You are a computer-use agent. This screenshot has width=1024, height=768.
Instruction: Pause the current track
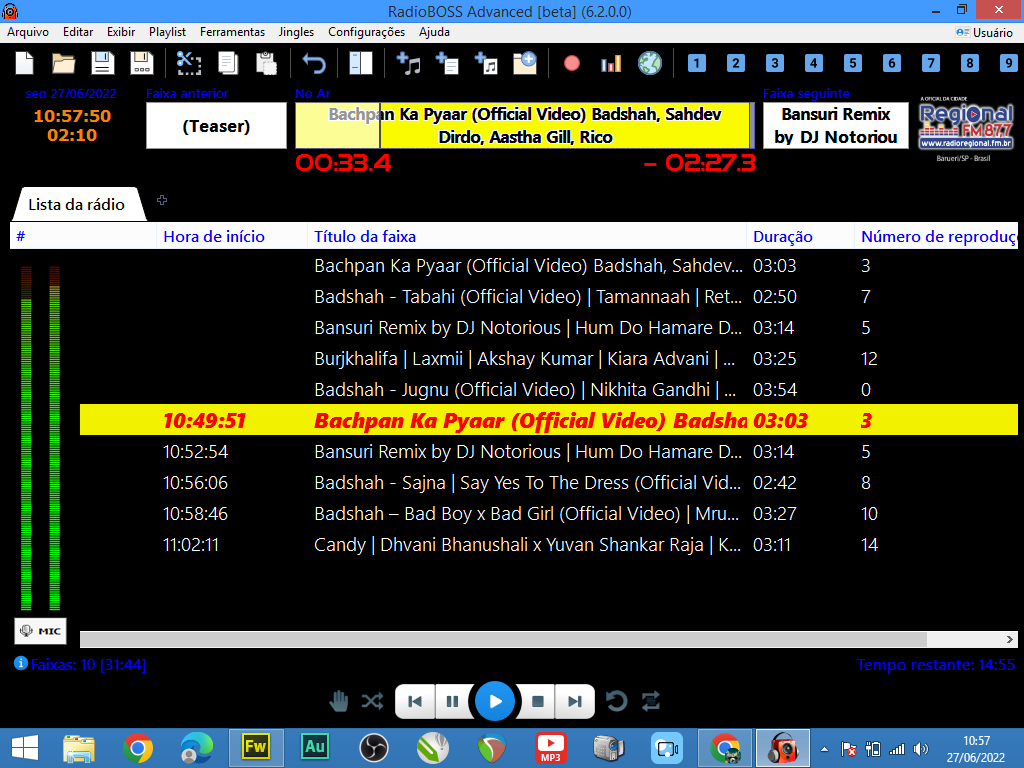[452, 701]
